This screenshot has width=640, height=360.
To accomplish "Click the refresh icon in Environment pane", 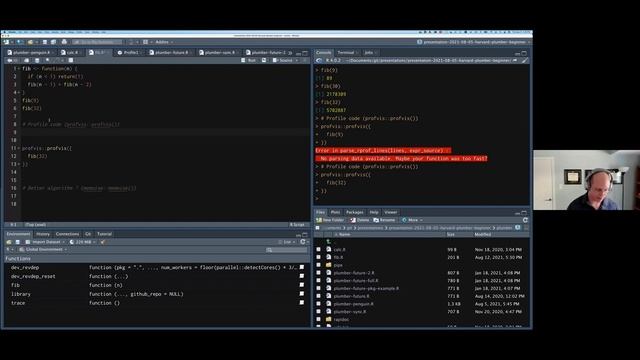I will tap(303, 242).
